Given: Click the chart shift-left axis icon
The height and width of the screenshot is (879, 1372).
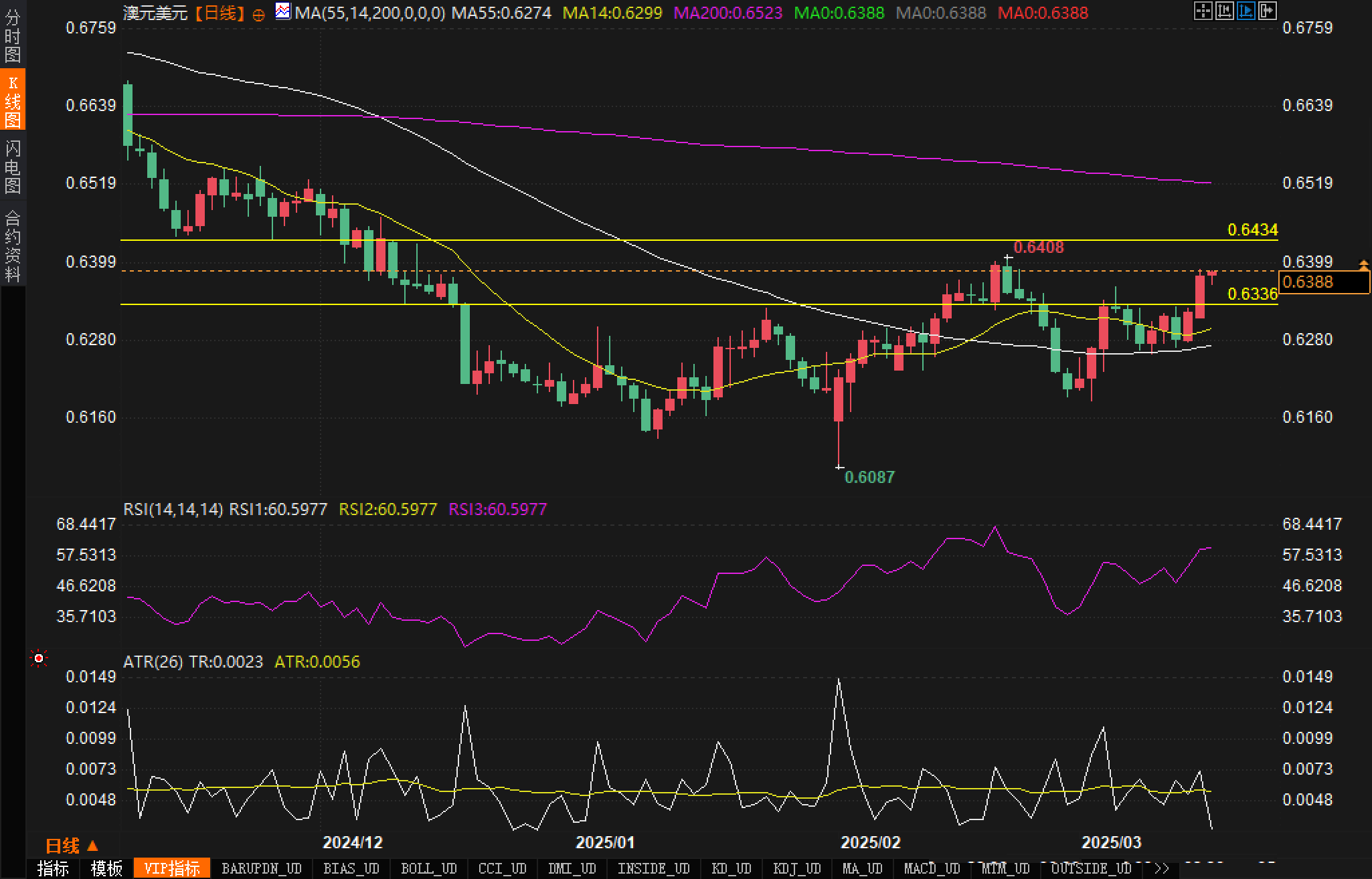Looking at the screenshot, I should (x=1224, y=11).
